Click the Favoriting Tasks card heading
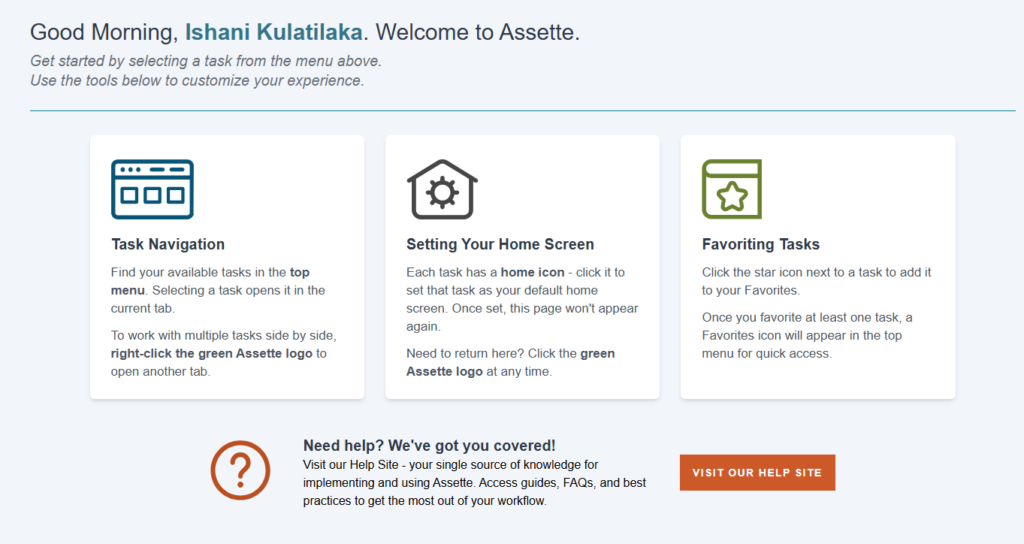Viewport: 1024px width, 544px height. click(x=760, y=244)
